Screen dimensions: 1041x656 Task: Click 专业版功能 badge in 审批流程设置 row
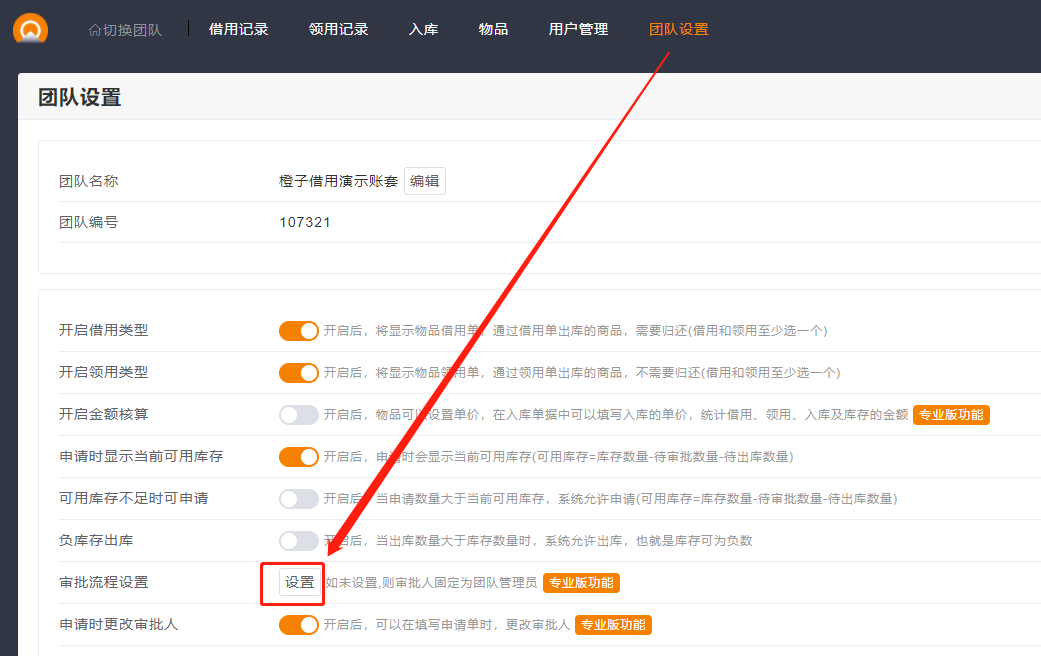[x=581, y=582]
